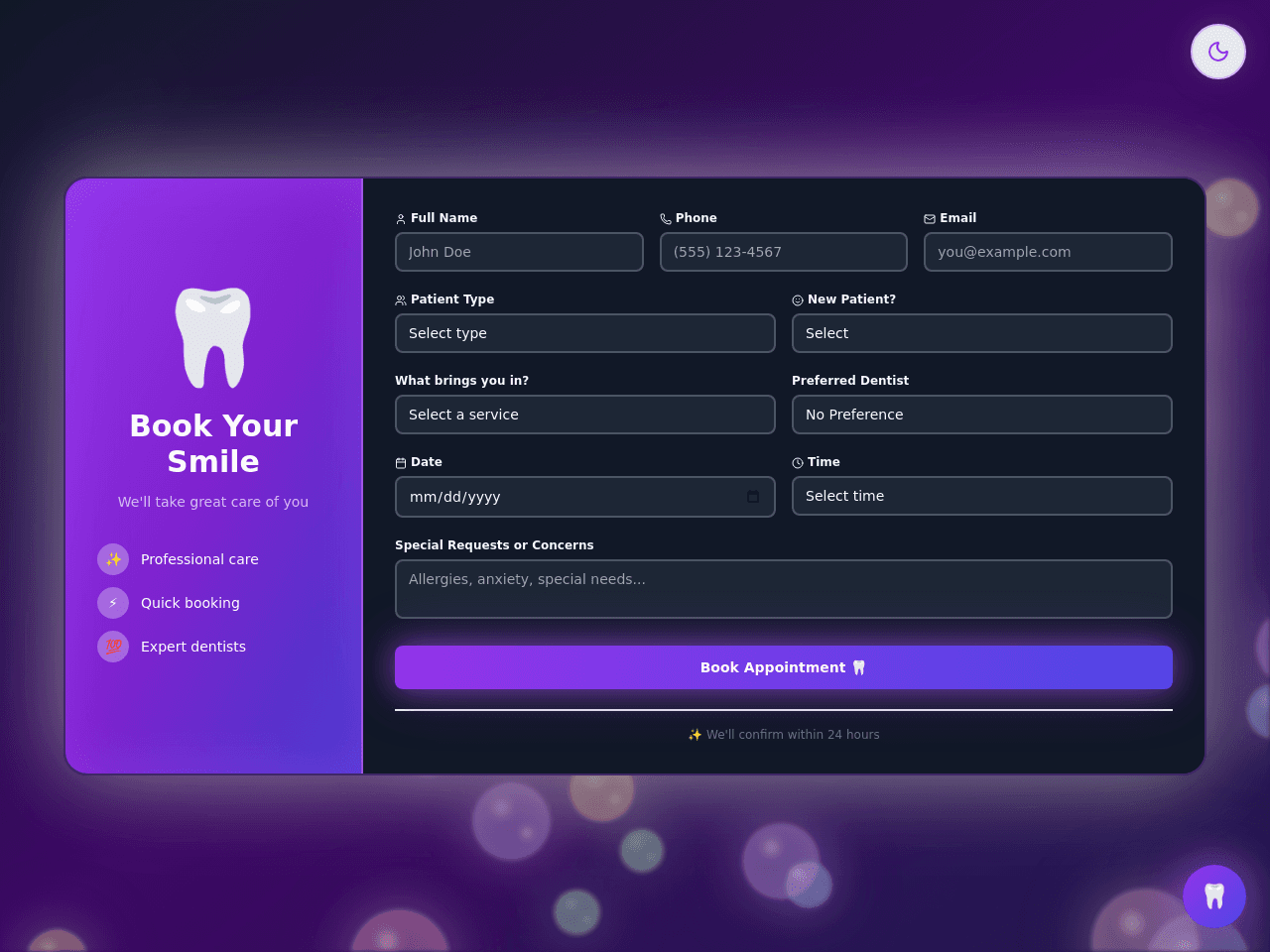Click the What brings you in? label

462,381
